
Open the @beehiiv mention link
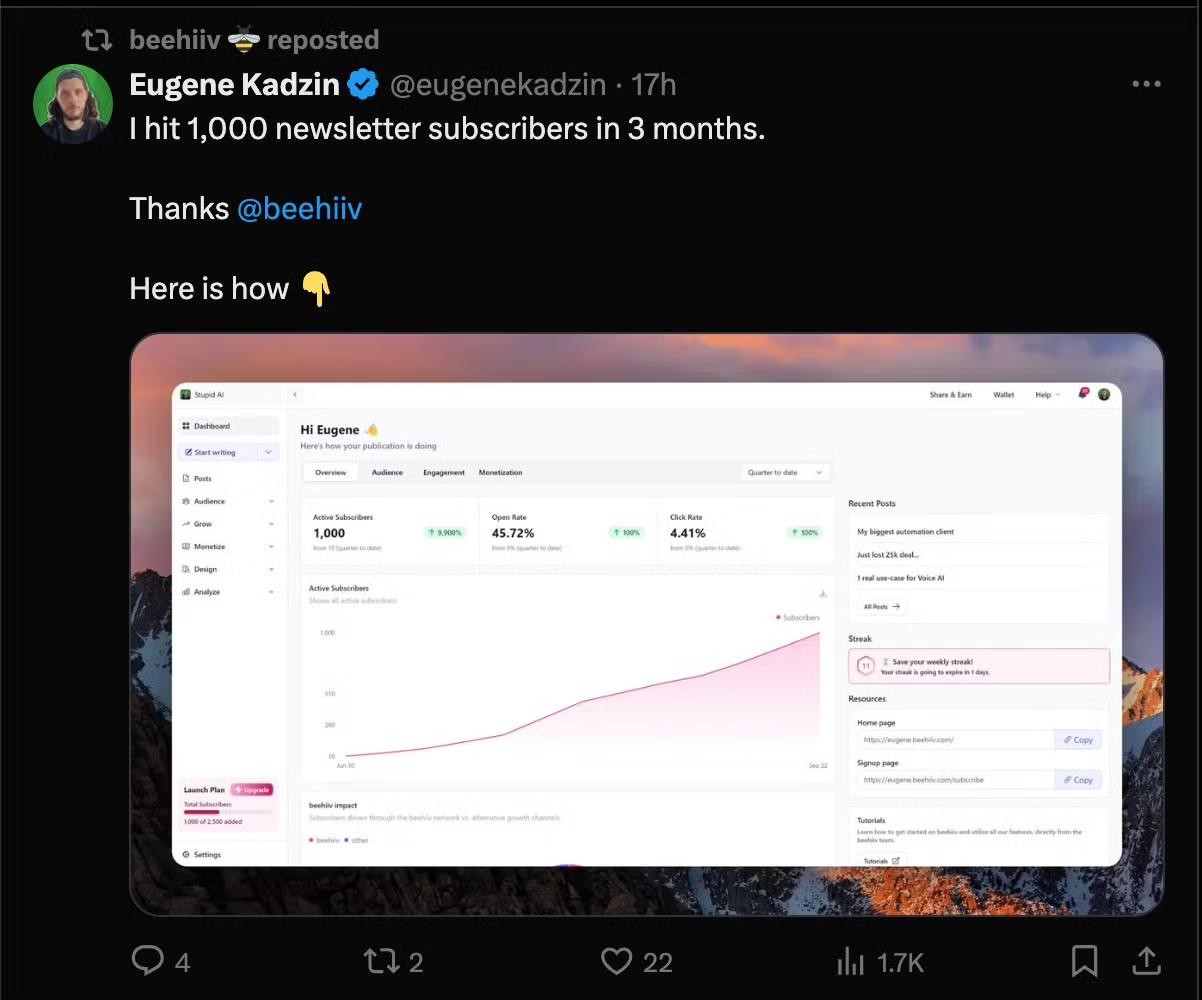pos(299,208)
